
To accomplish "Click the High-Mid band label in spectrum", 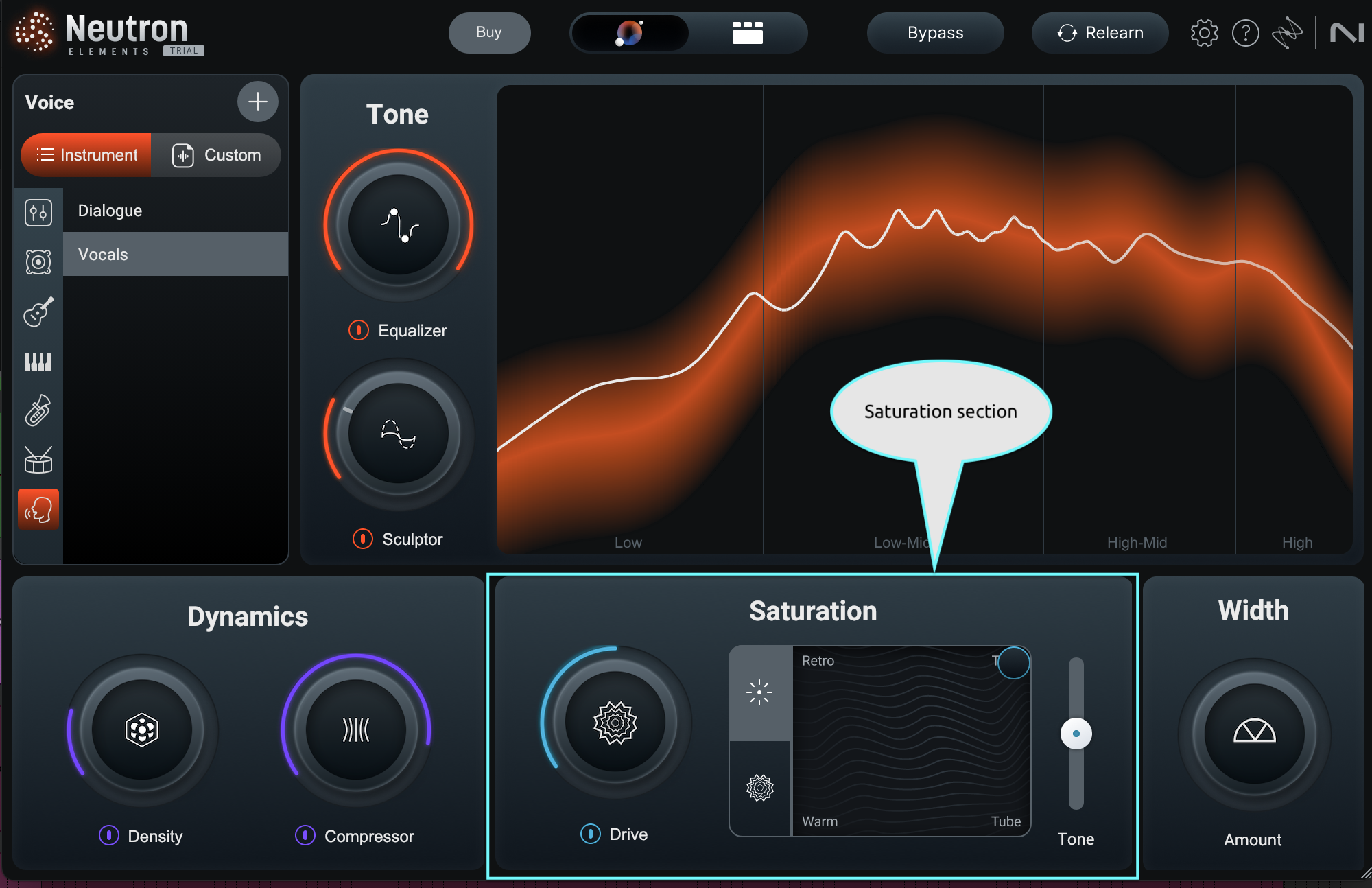I will coord(1137,542).
